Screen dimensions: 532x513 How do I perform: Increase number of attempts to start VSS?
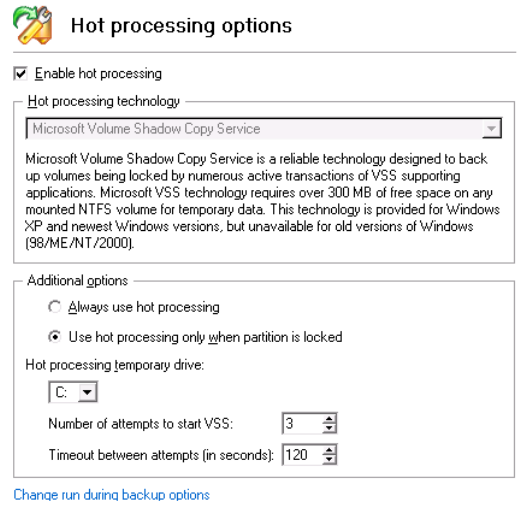point(329,419)
